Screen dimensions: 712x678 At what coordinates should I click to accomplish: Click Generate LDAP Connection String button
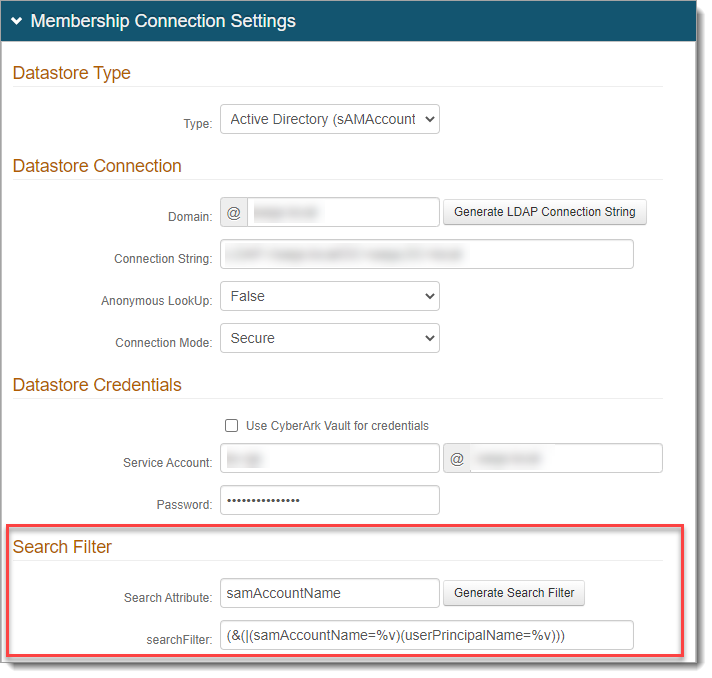coord(544,212)
